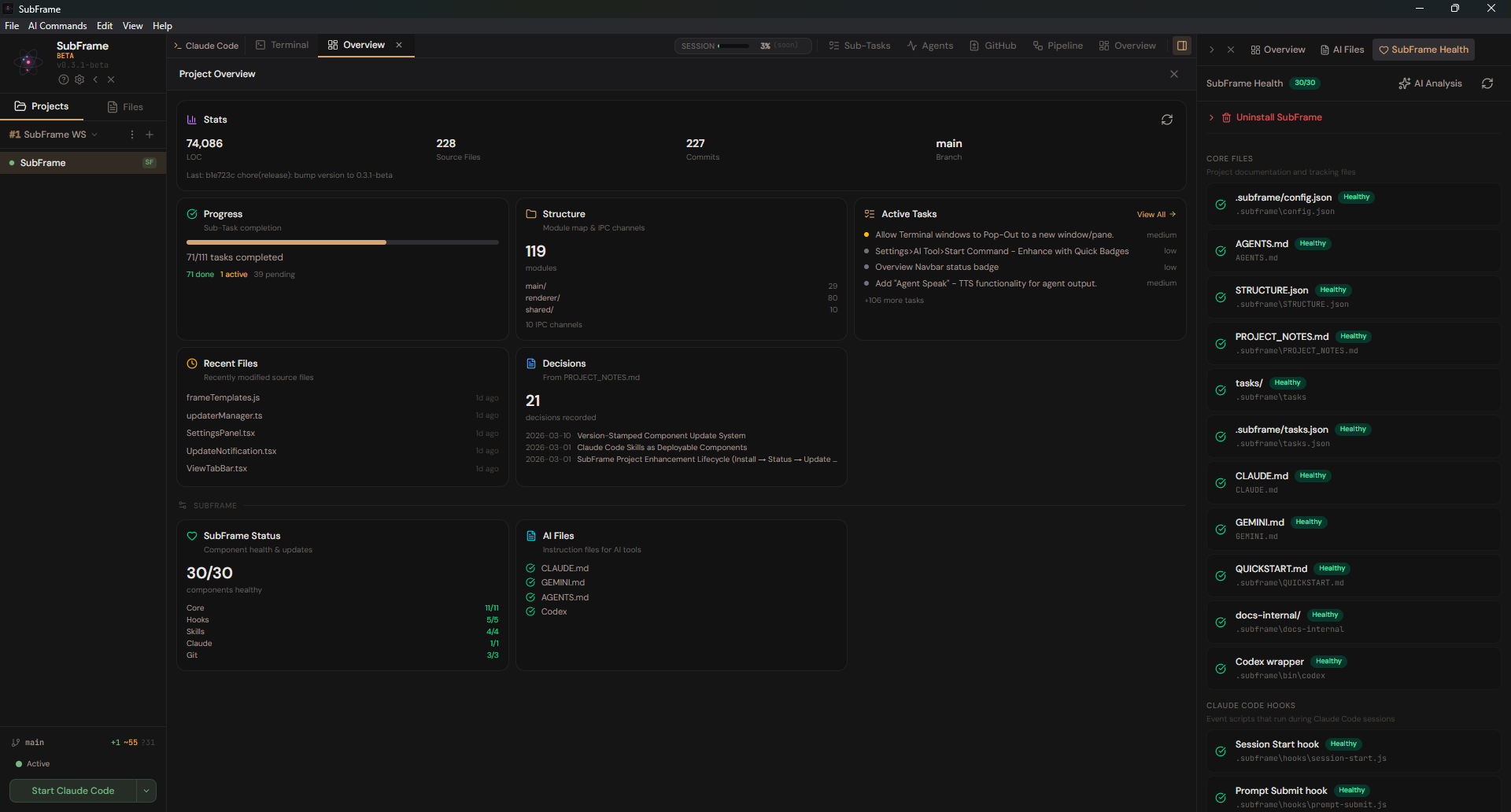Open the AI Analysis refresh icon in SubFrame Health
The image size is (1511, 812).
[1487, 83]
